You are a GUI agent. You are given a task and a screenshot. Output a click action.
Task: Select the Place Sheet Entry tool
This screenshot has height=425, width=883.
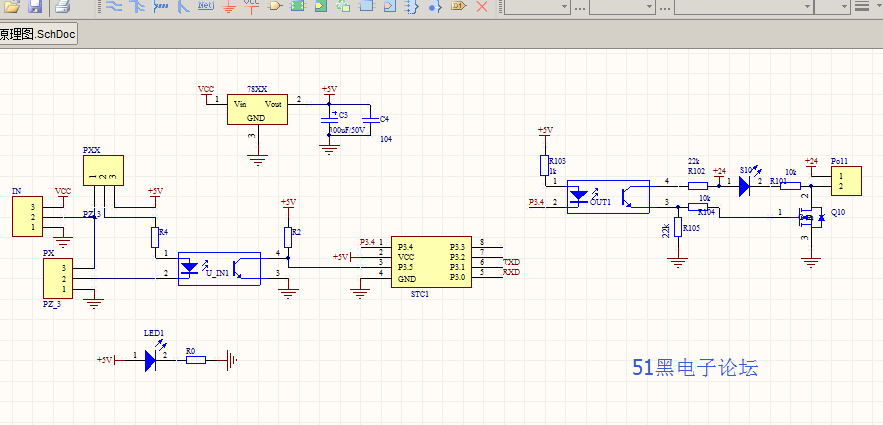[320, 6]
